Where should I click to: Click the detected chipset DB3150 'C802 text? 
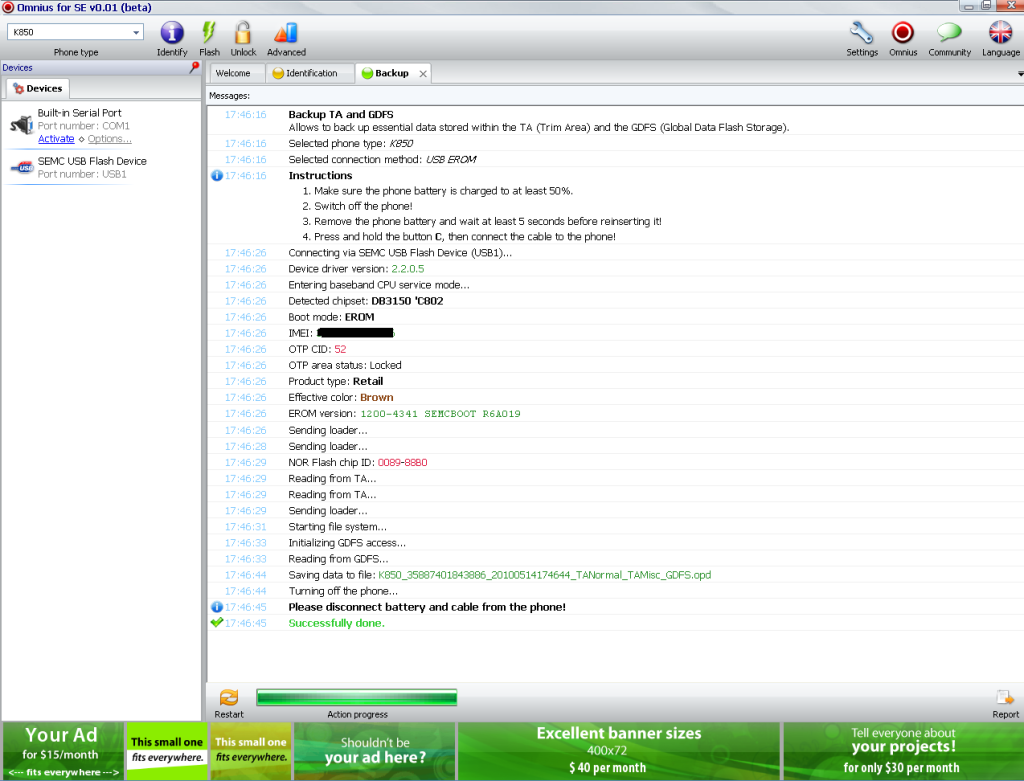click(407, 301)
